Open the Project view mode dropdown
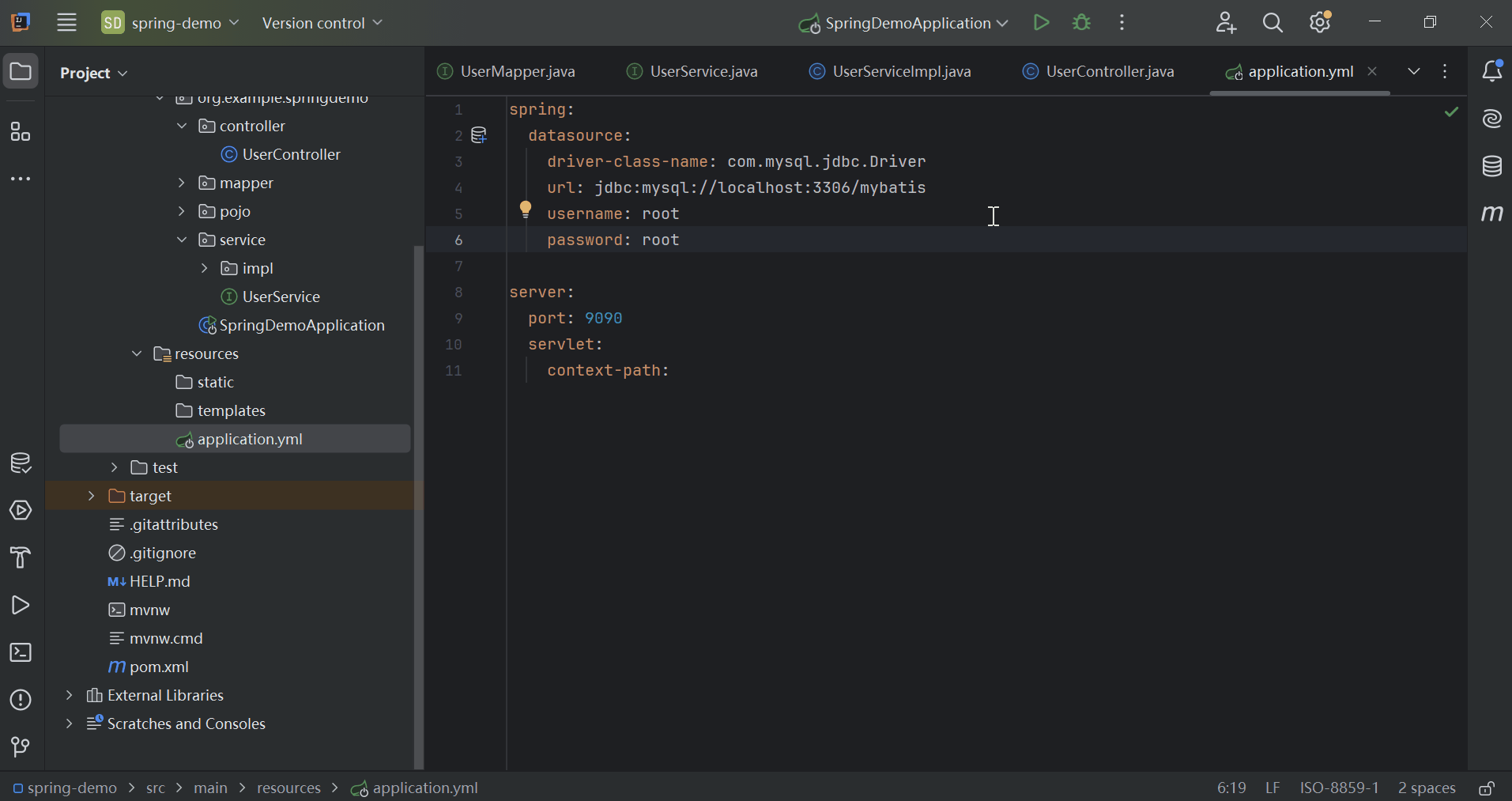 93,73
